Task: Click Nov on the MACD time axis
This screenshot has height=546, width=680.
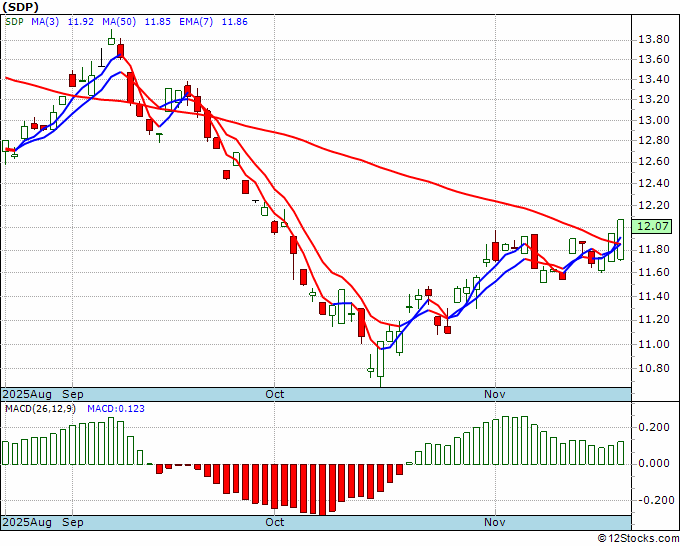Action: tap(495, 522)
